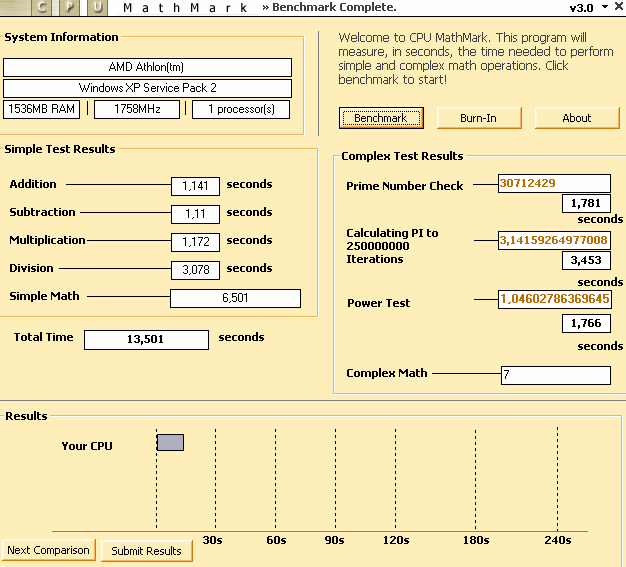
Task: Click the PI calculation result field
Action: coord(554,240)
